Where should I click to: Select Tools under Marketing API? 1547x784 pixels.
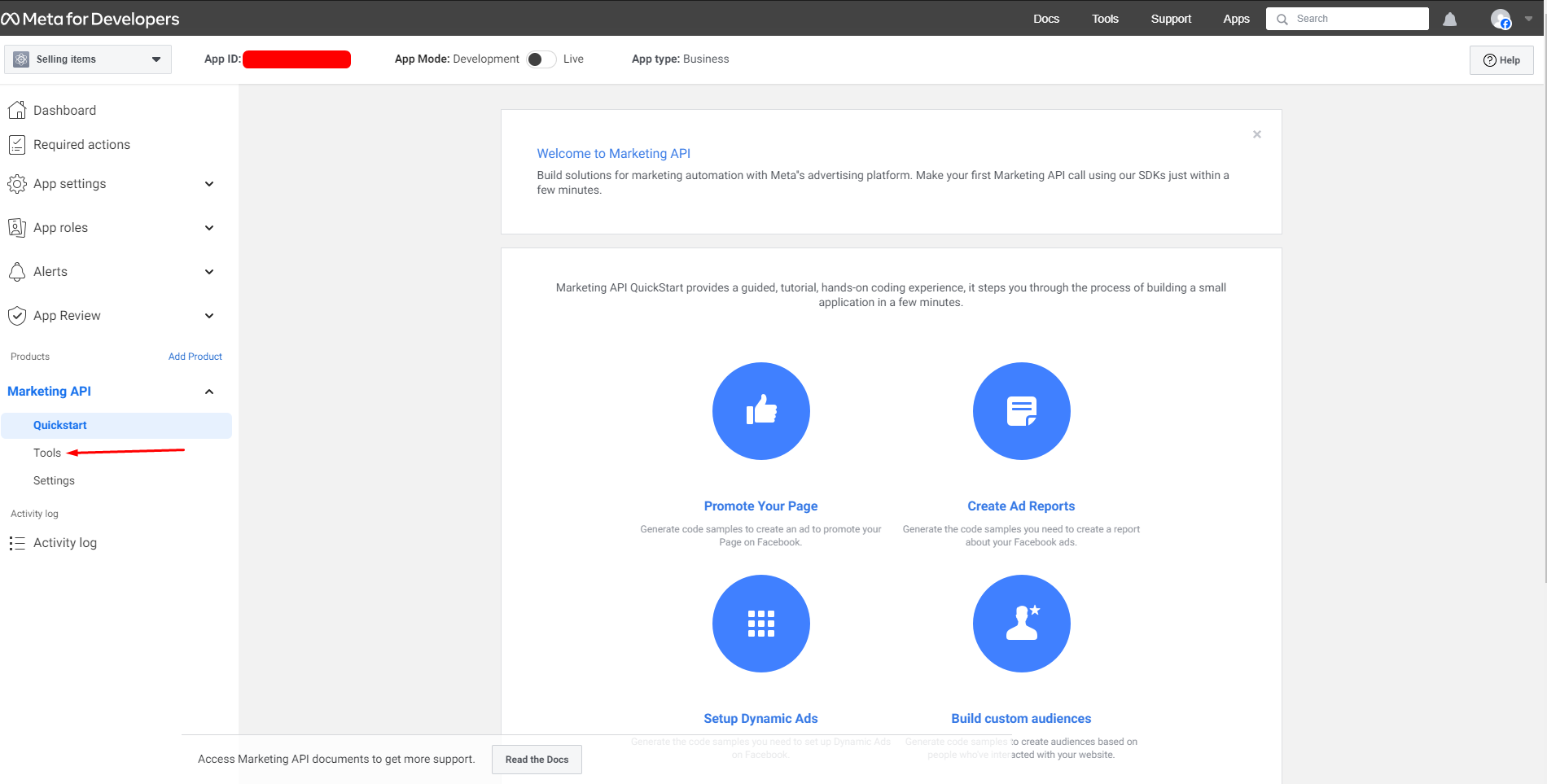pyautogui.click(x=47, y=453)
